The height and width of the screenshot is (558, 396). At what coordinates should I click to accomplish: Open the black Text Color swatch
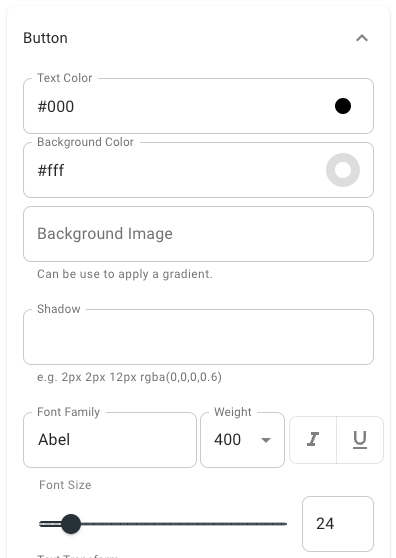click(343, 106)
